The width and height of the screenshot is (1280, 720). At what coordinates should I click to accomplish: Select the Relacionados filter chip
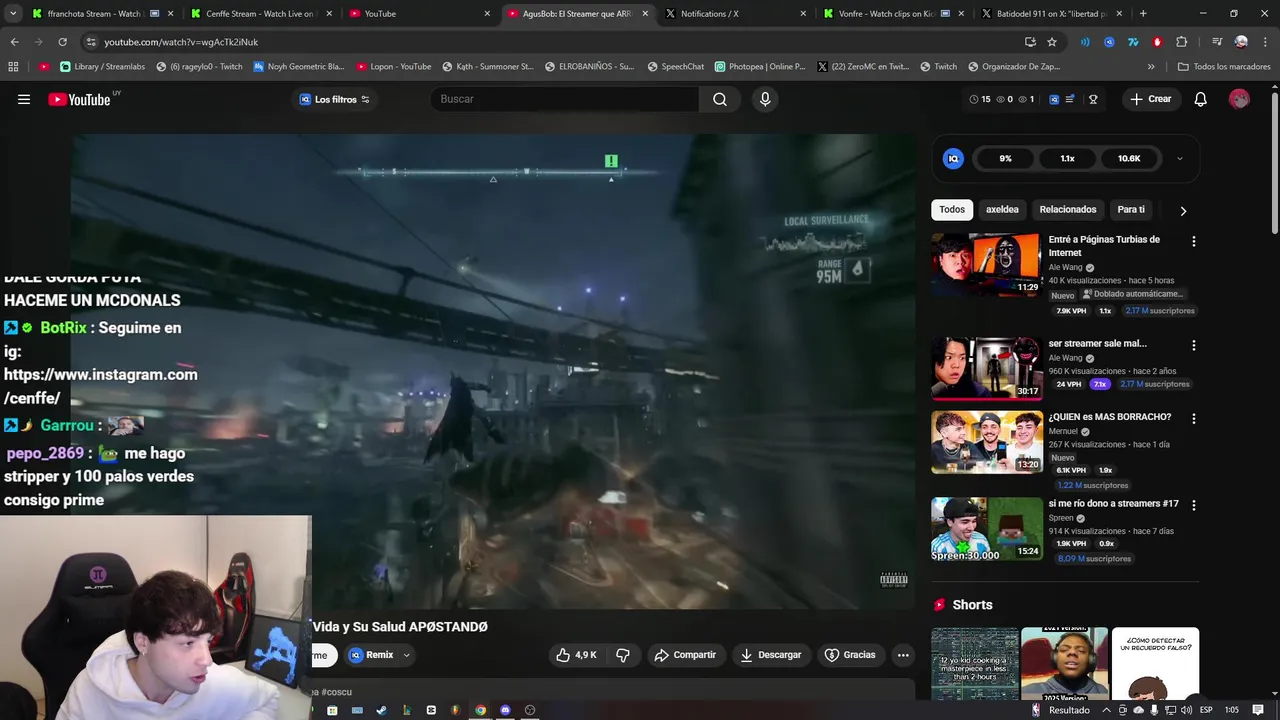pyautogui.click(x=1068, y=210)
